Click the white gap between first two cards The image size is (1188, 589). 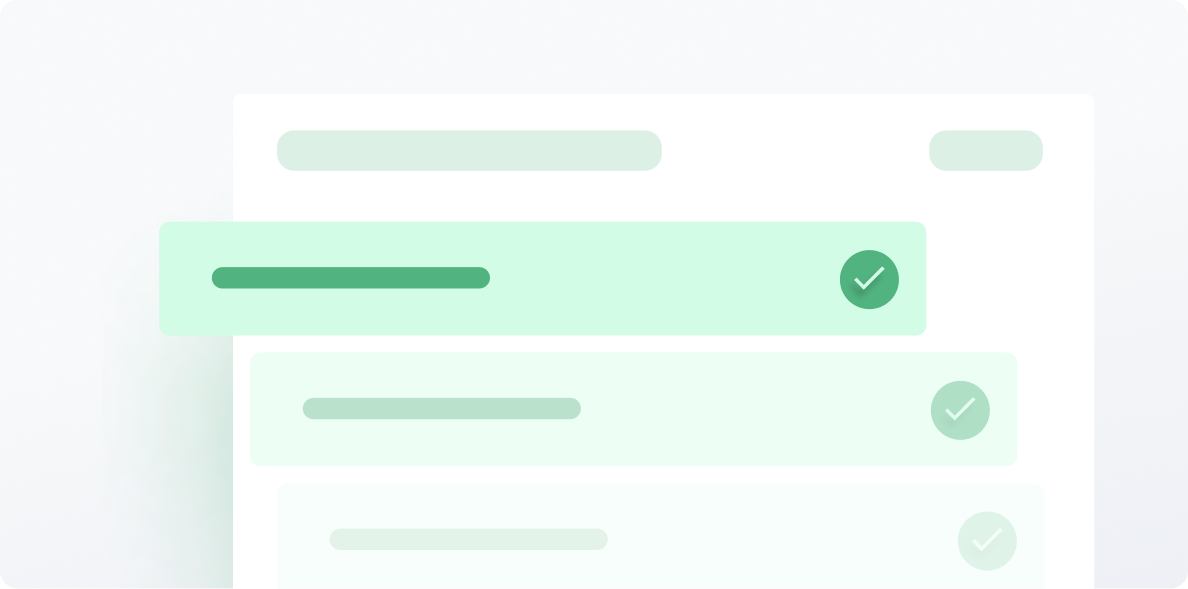point(580,344)
